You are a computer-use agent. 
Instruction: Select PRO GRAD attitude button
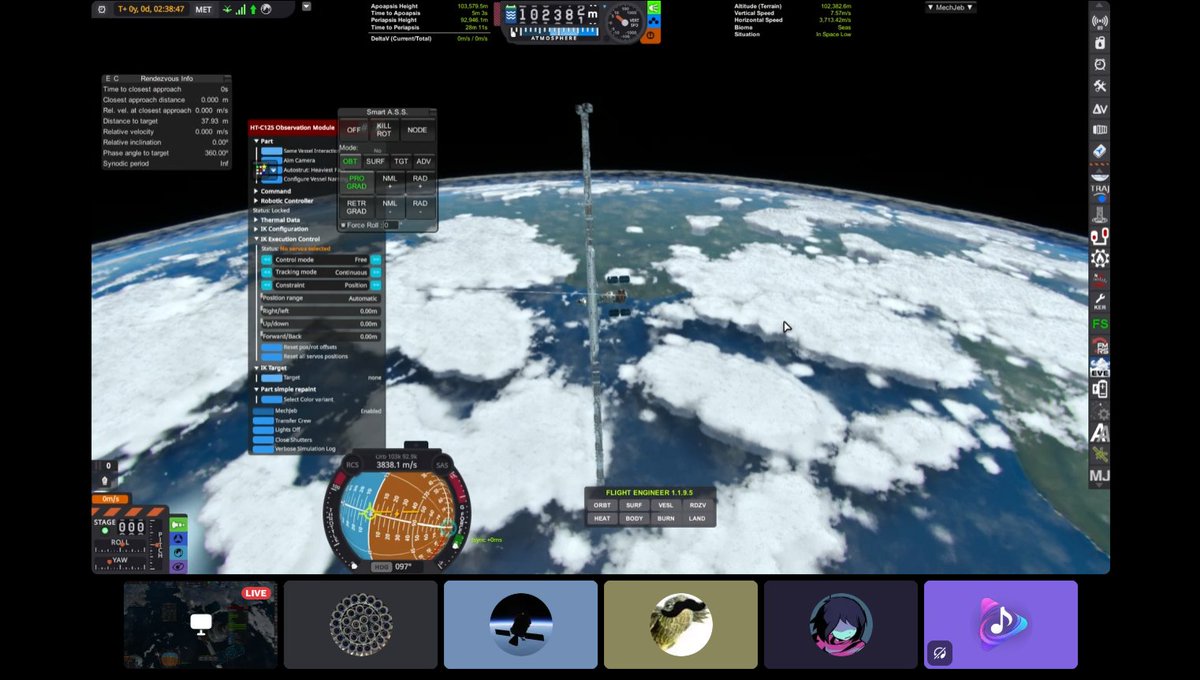coord(356,182)
